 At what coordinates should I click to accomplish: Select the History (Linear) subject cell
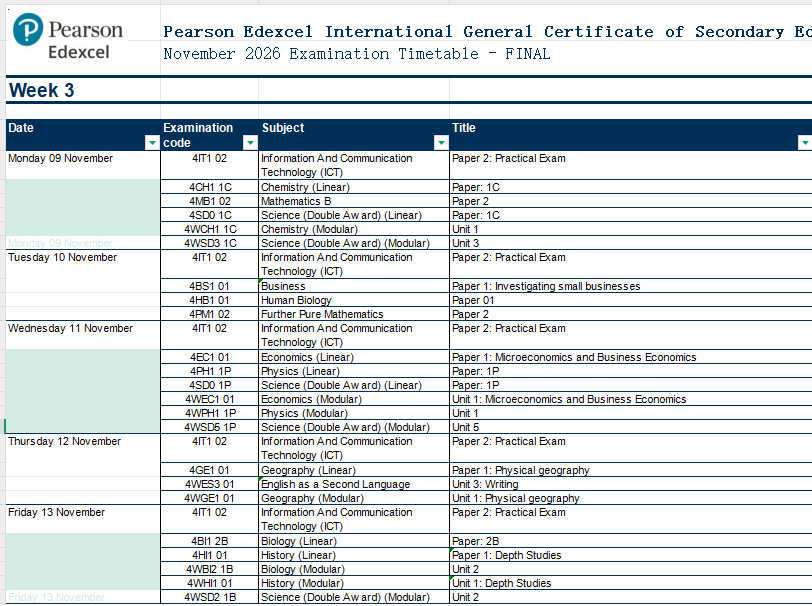(354, 555)
